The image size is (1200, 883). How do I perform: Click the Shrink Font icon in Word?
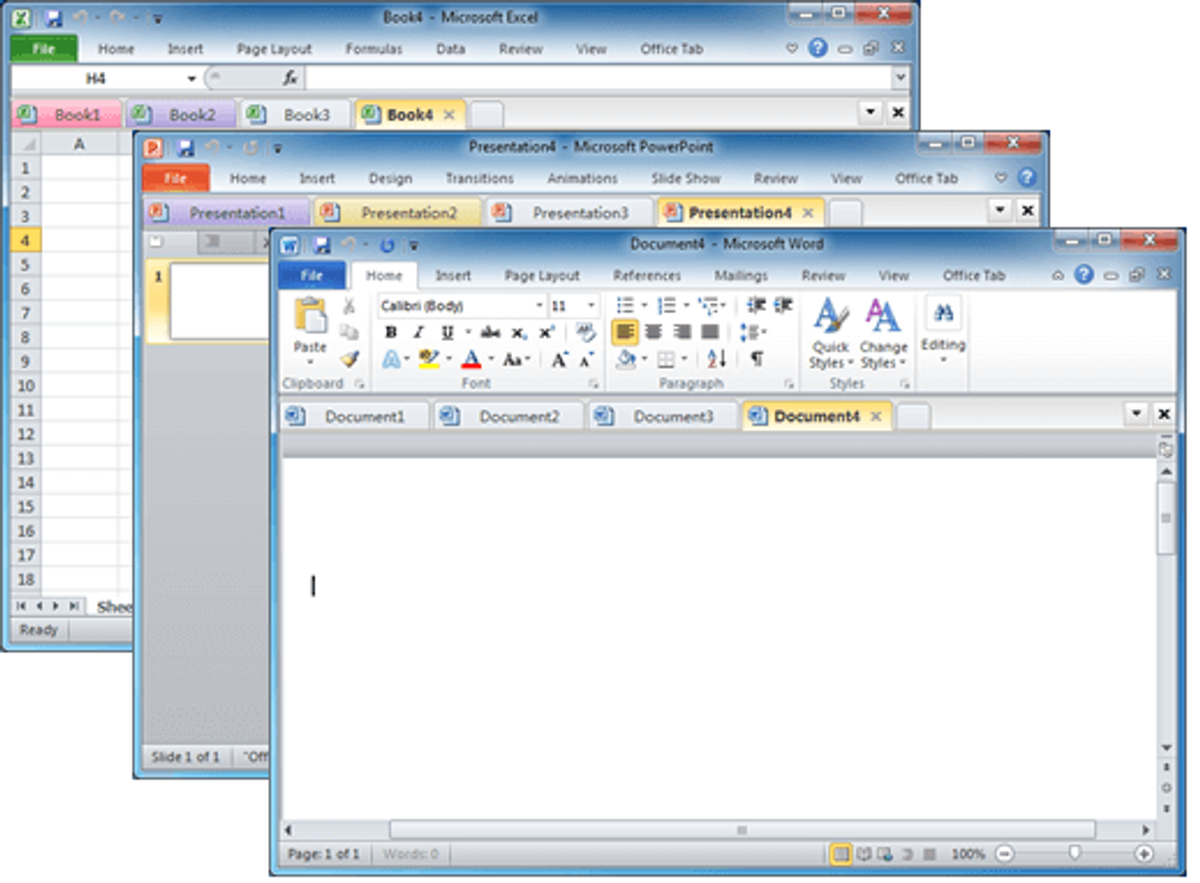[586, 359]
